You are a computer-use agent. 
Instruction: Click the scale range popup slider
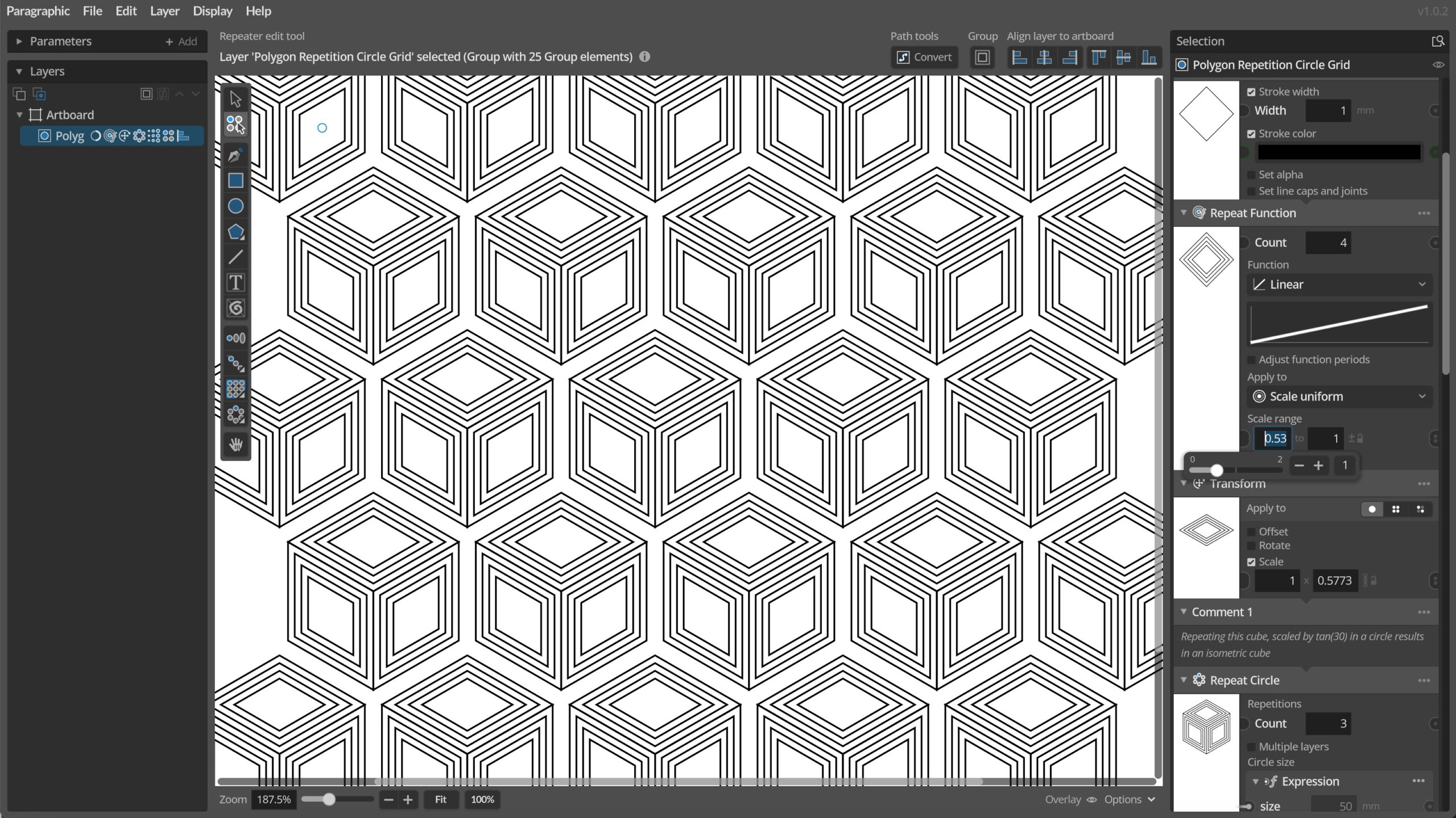1236,470
